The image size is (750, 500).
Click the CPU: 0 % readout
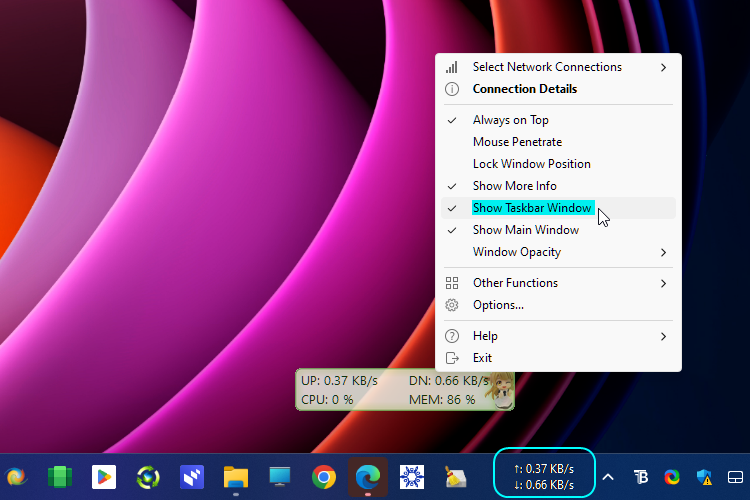(327, 400)
